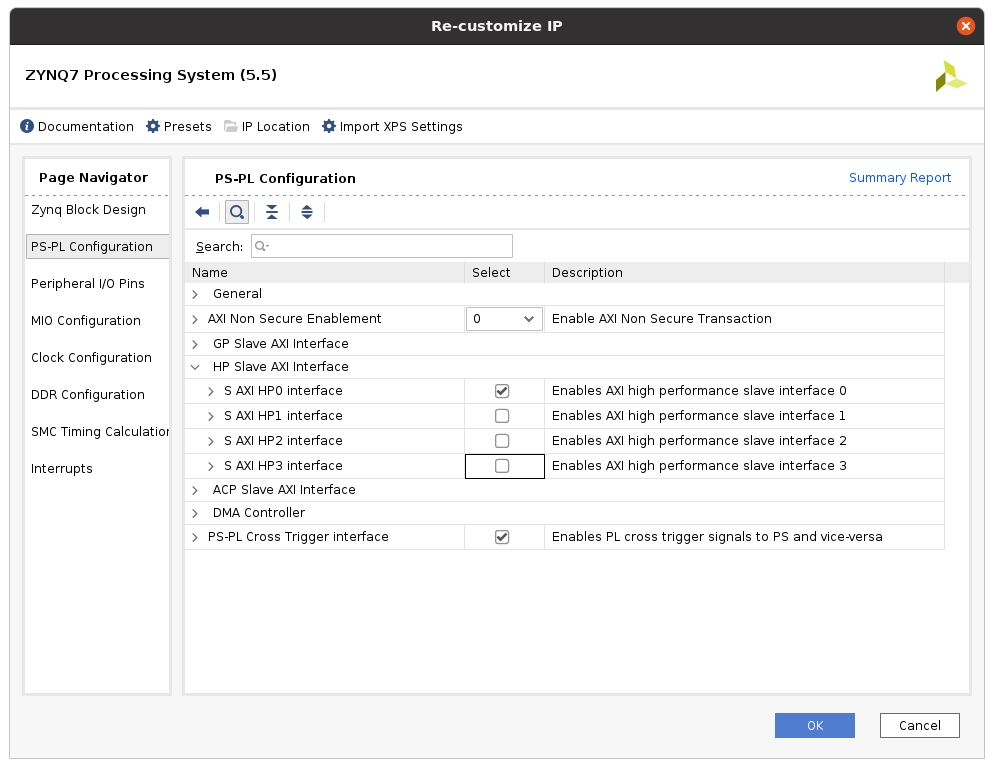Click the Collapse All toolbar icon
994x768 pixels.
(x=272, y=212)
